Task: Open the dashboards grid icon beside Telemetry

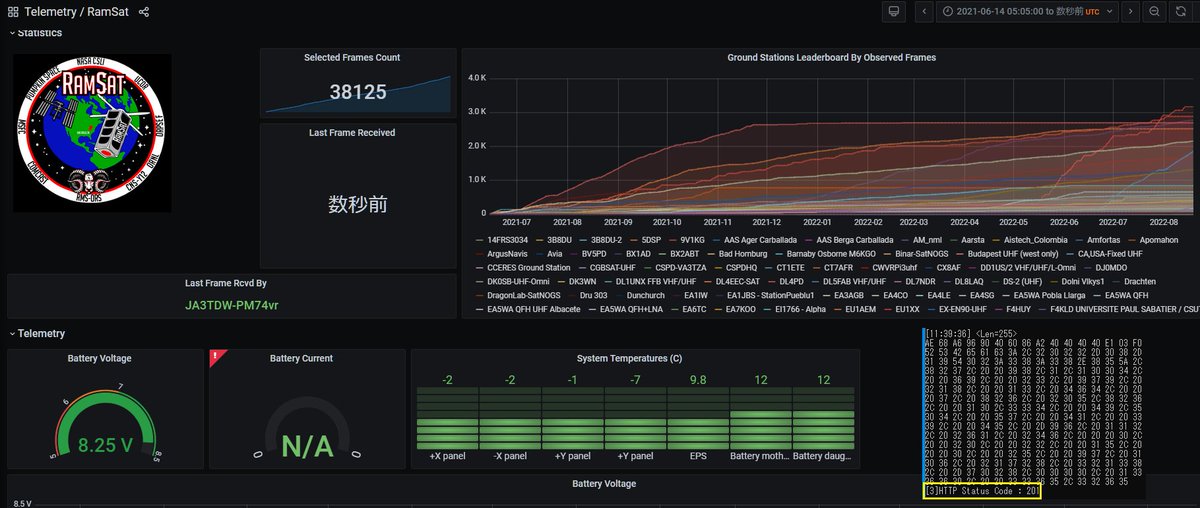Action: click(13, 12)
